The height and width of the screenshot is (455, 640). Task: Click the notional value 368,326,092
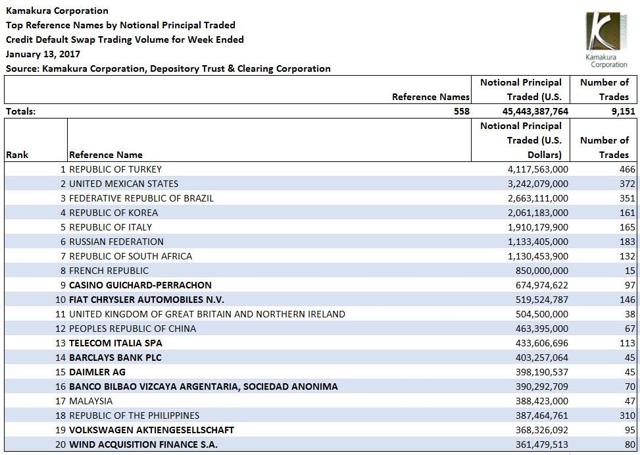click(x=542, y=430)
